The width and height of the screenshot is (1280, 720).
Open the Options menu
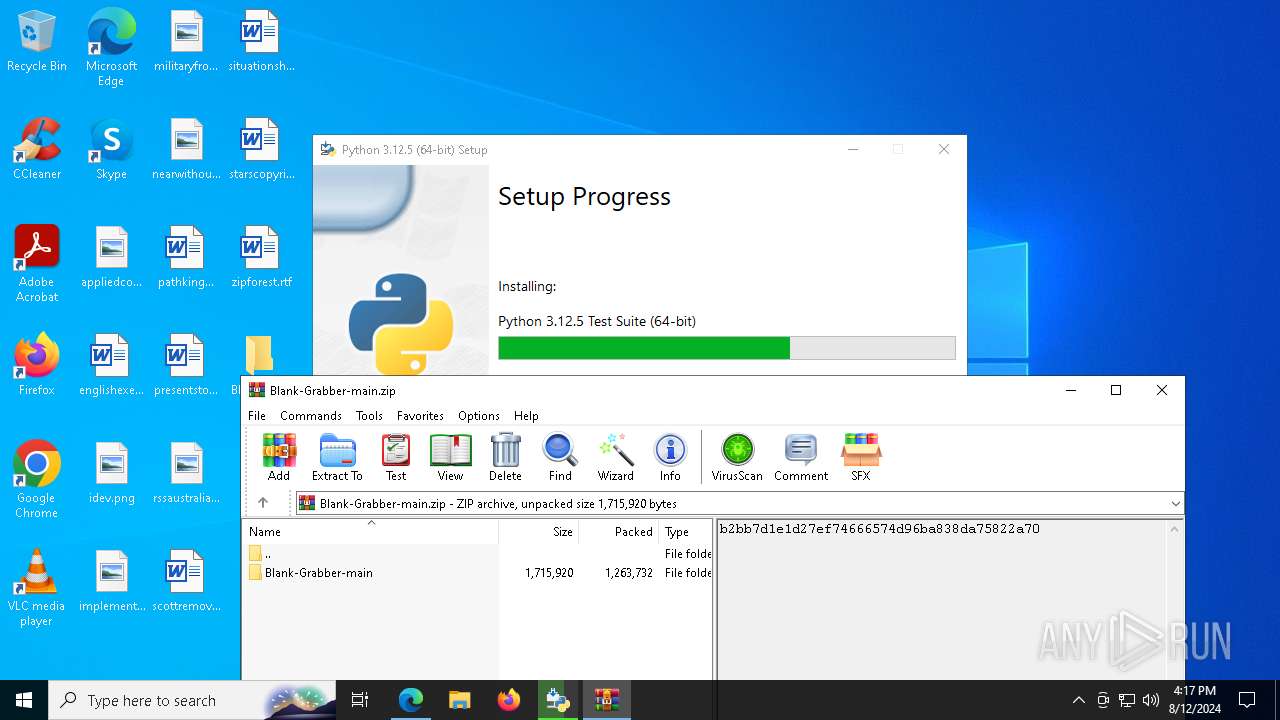pos(479,416)
